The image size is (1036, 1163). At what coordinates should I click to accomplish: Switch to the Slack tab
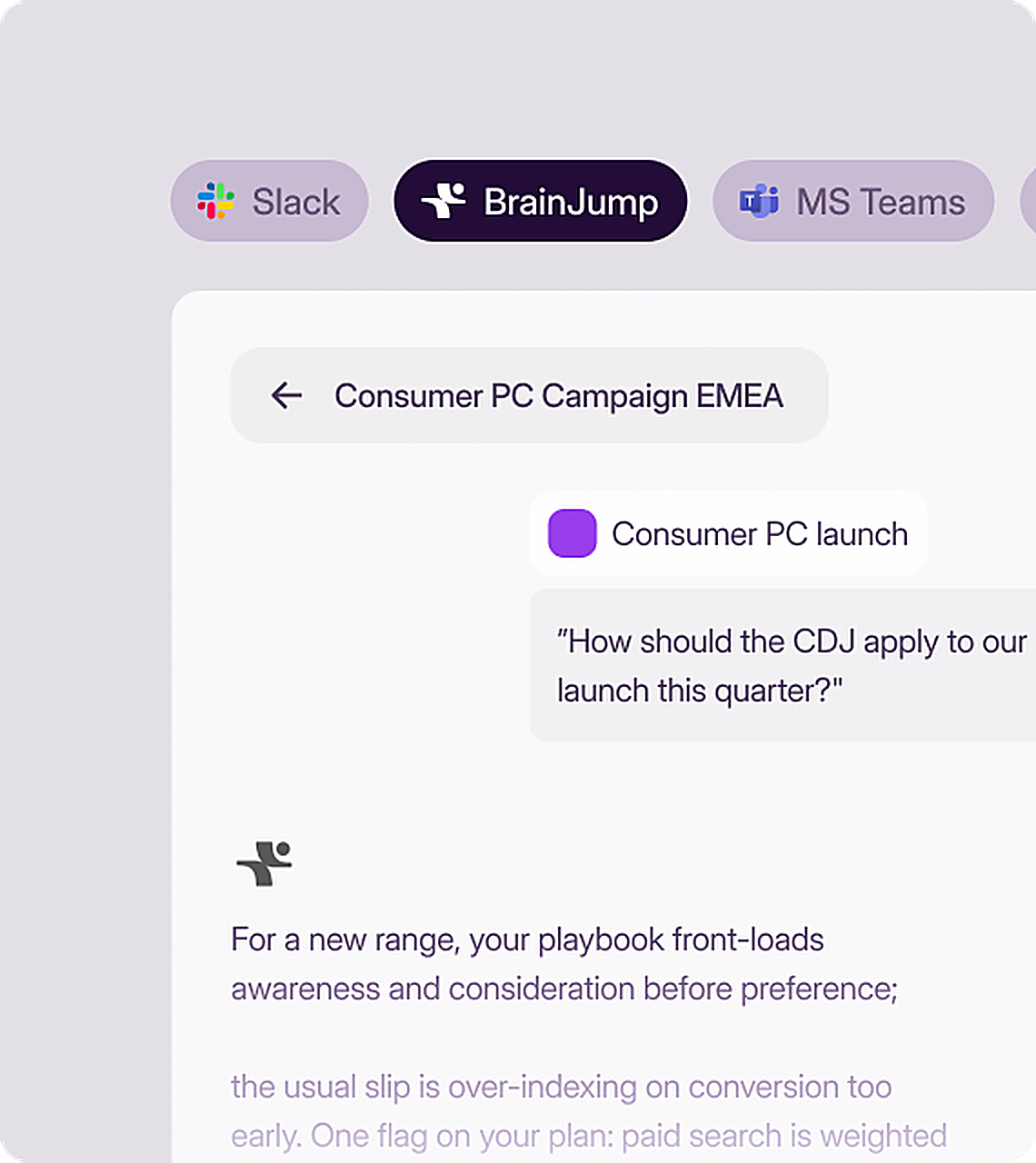(x=270, y=201)
